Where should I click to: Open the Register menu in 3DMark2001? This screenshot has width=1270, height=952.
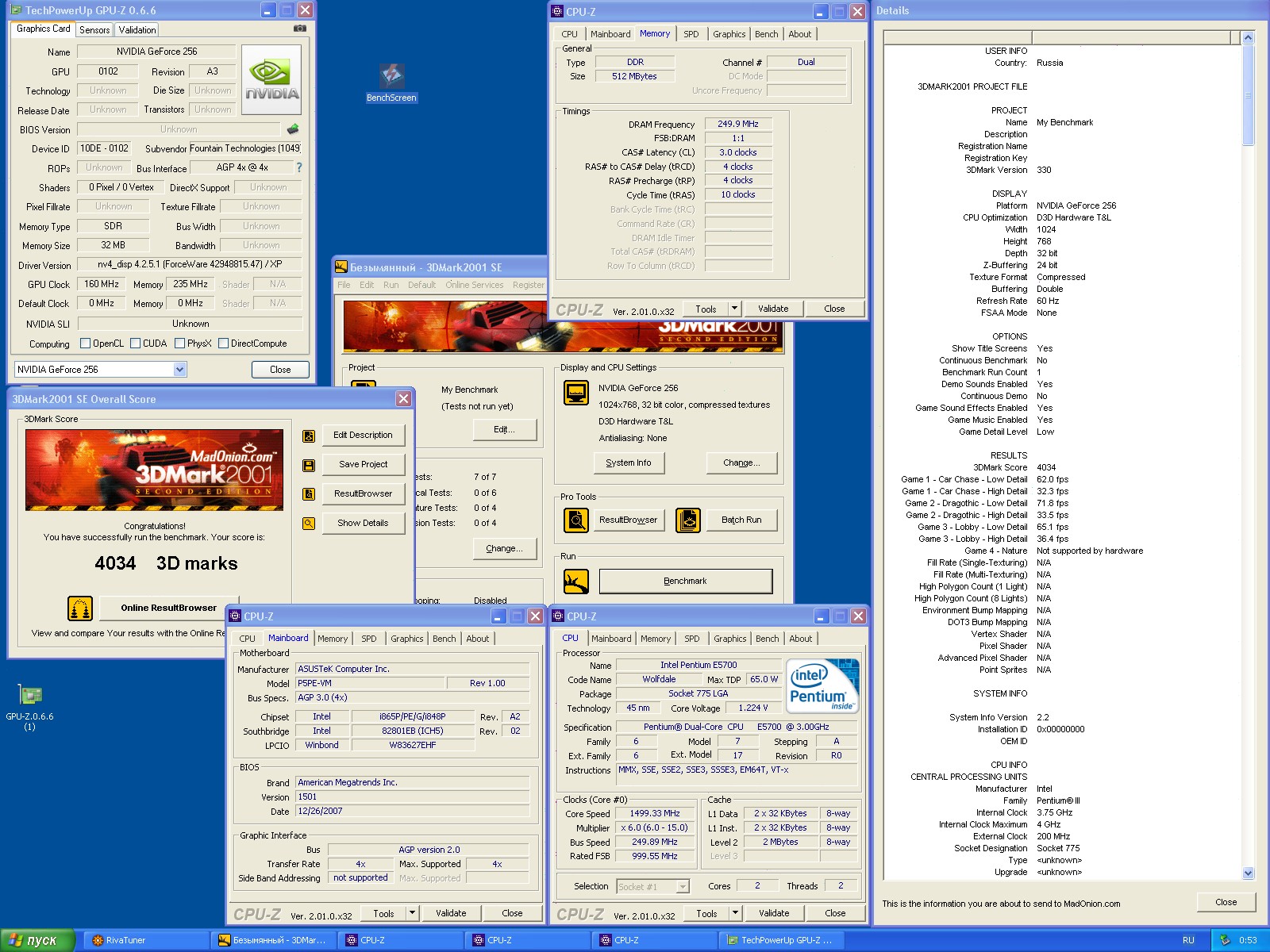tap(529, 285)
